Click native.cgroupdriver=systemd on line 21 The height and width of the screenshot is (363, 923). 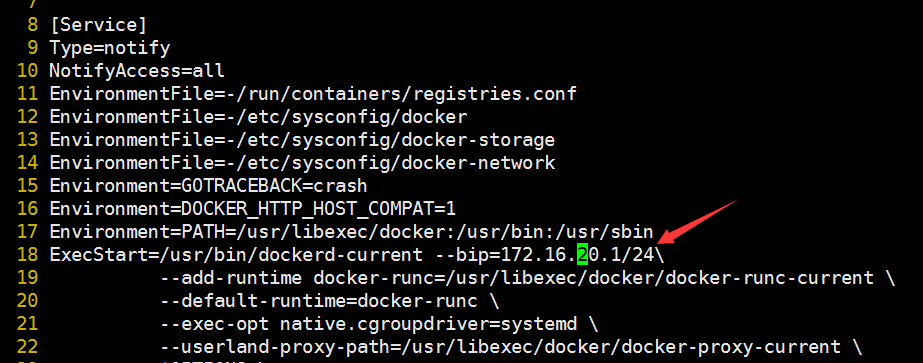pyautogui.click(x=428, y=324)
